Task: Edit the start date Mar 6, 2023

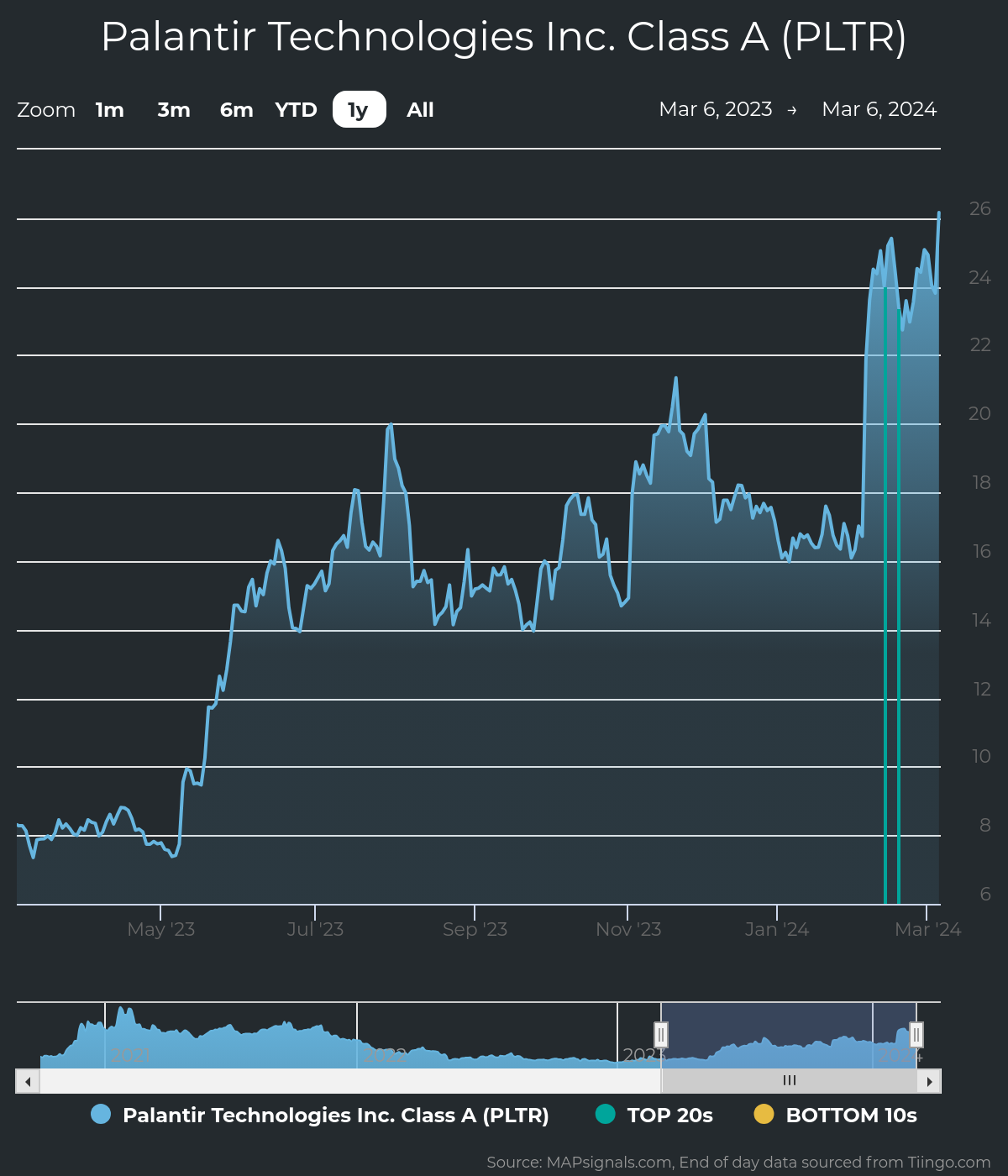Action: click(716, 109)
